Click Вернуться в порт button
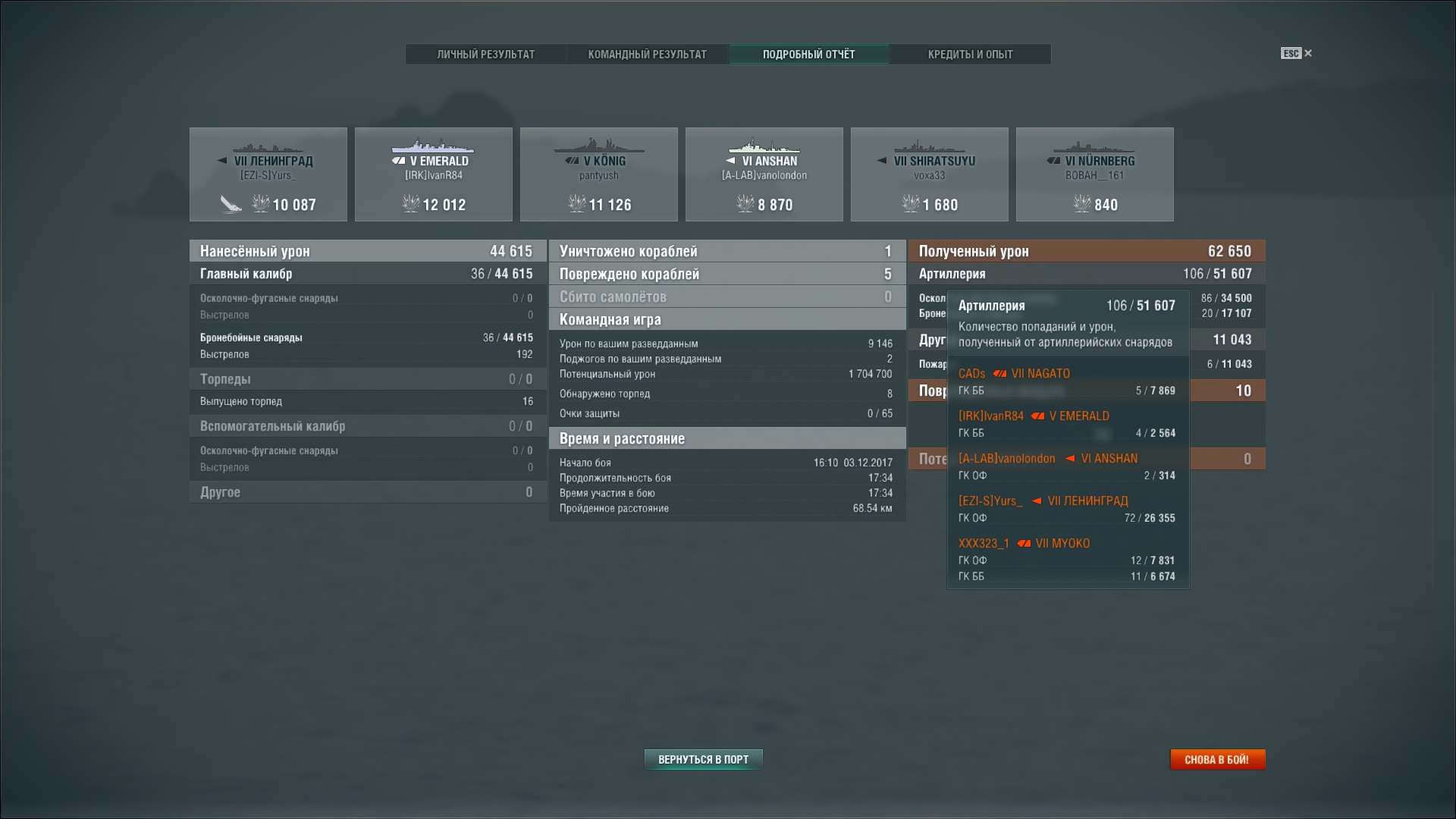 703,759
